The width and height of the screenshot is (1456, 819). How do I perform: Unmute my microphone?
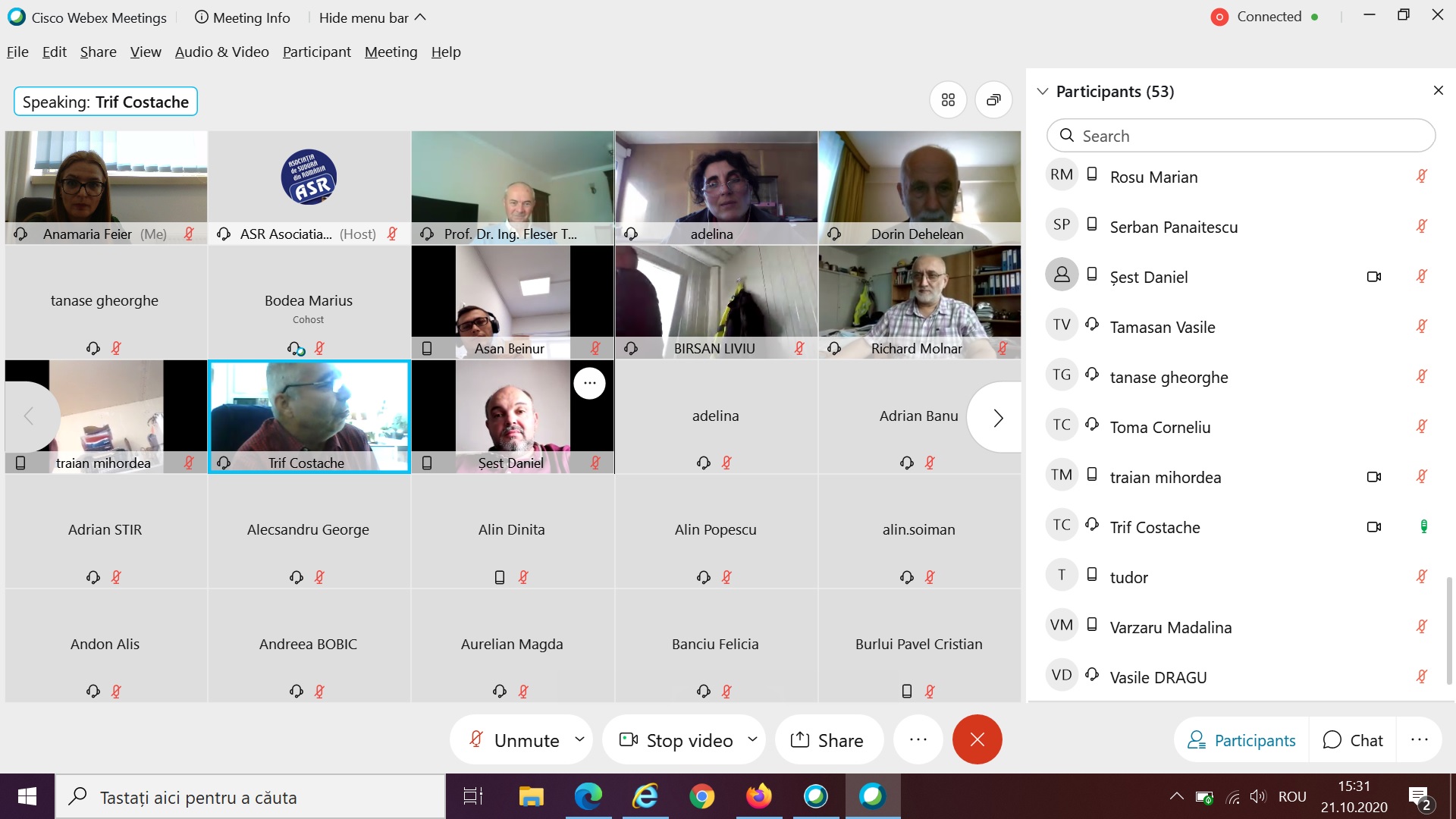[516, 740]
